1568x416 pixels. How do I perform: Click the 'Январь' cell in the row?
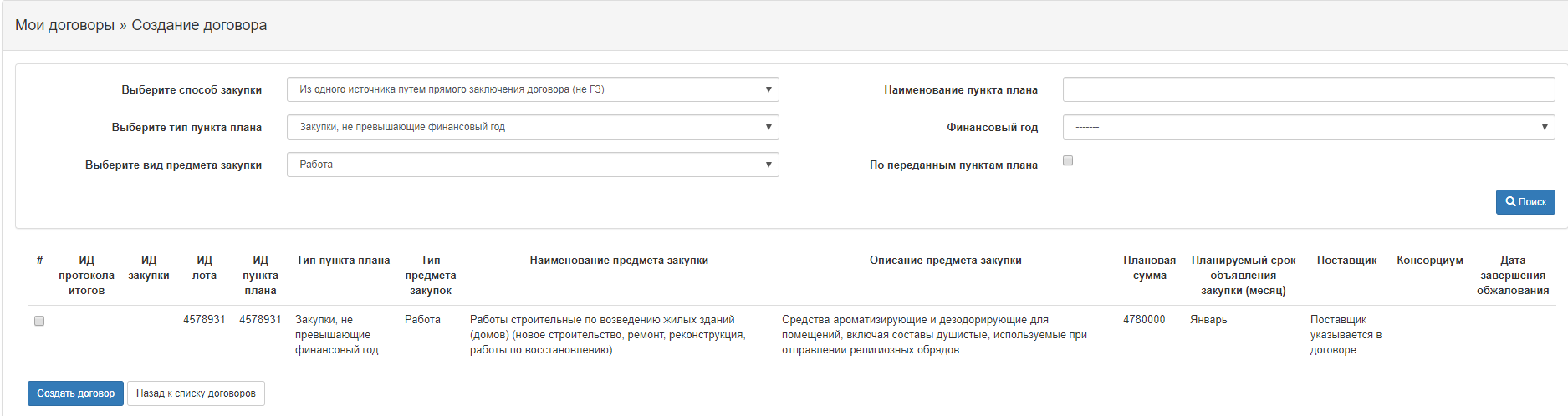click(x=1208, y=320)
